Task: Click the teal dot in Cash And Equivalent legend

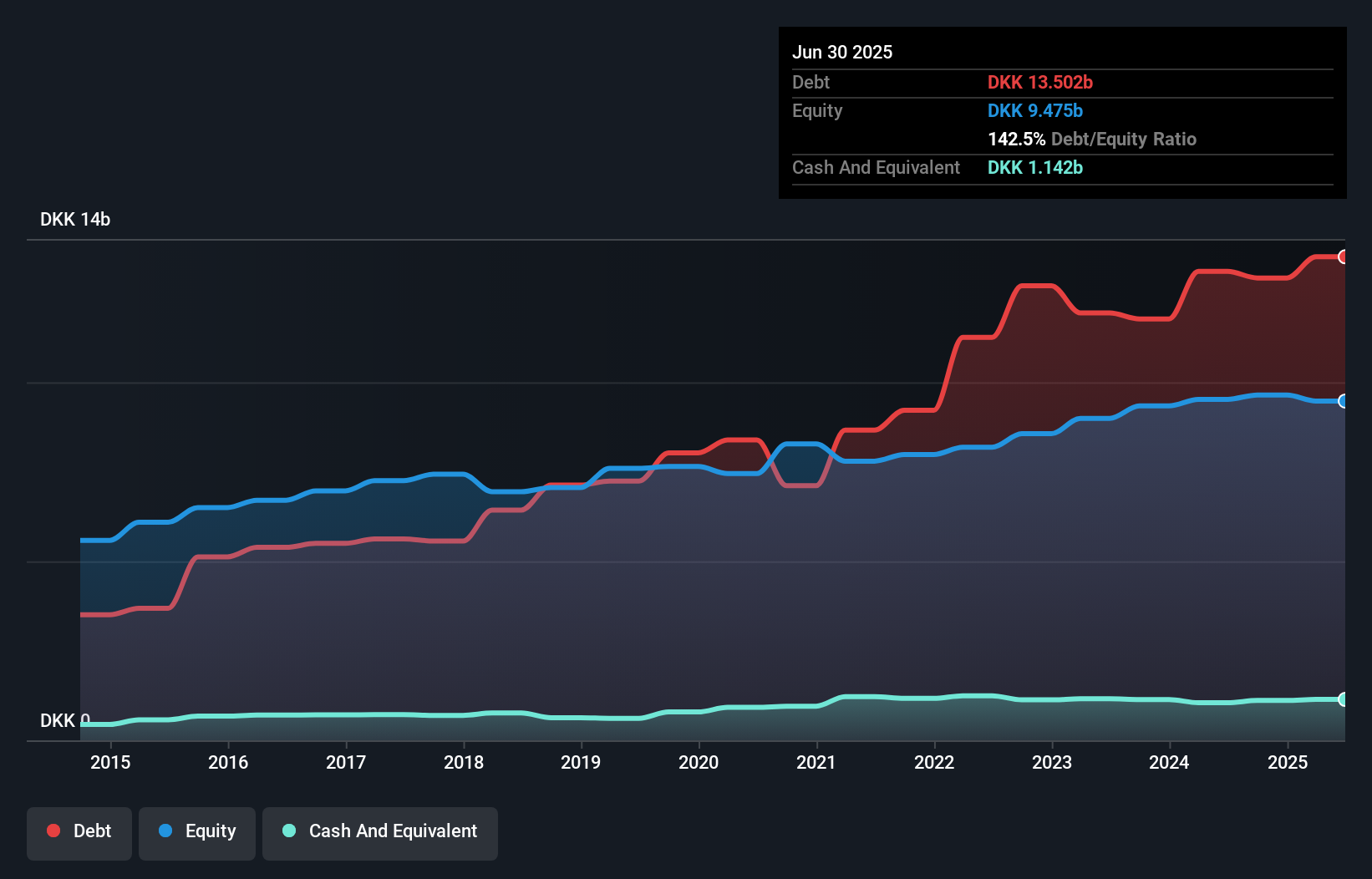Action: tap(287, 831)
